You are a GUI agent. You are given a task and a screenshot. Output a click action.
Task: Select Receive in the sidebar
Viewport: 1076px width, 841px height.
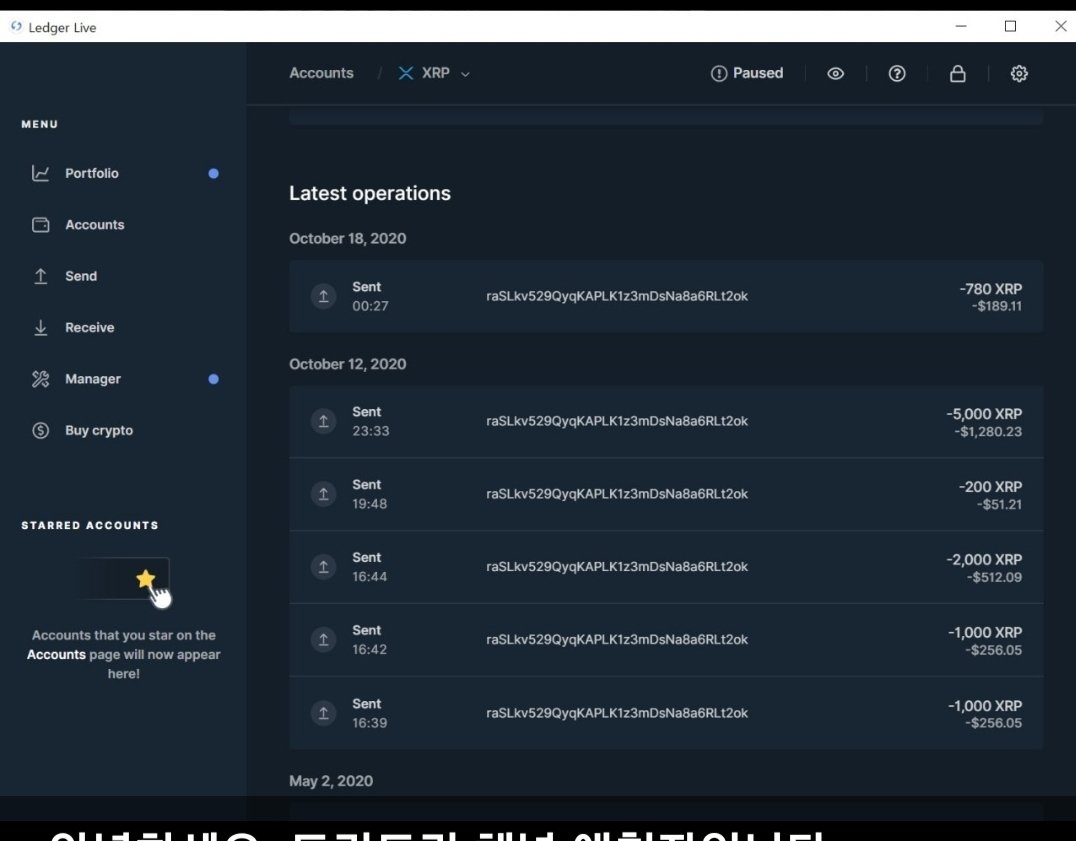tap(124, 328)
